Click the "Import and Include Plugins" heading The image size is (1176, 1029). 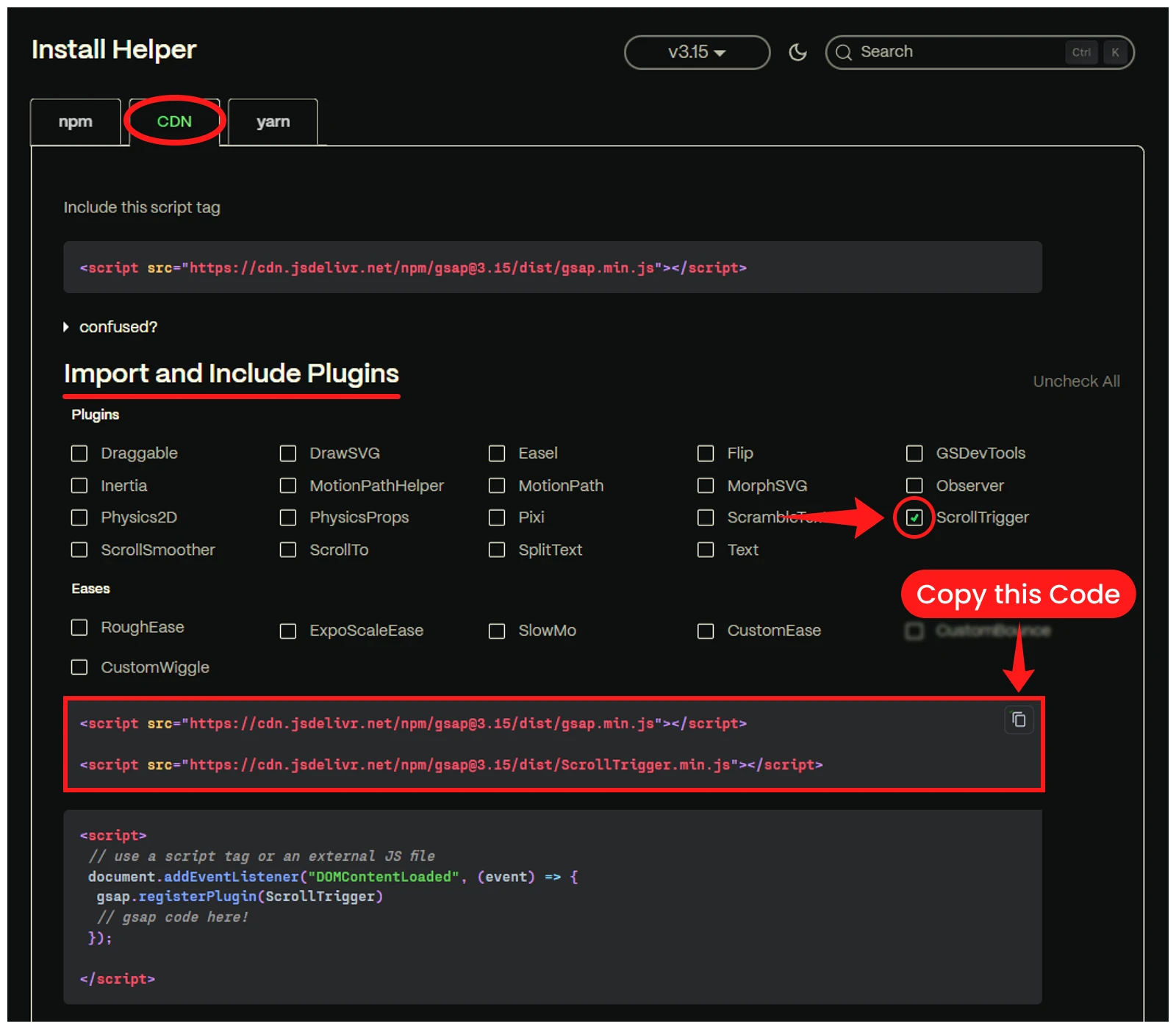[232, 373]
